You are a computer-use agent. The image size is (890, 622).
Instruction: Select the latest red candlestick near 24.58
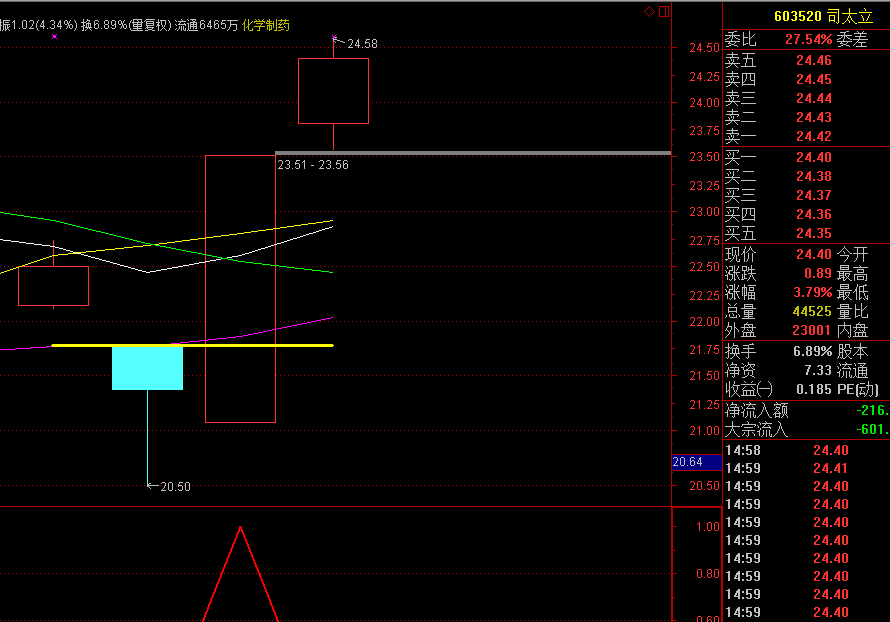pyautogui.click(x=334, y=91)
